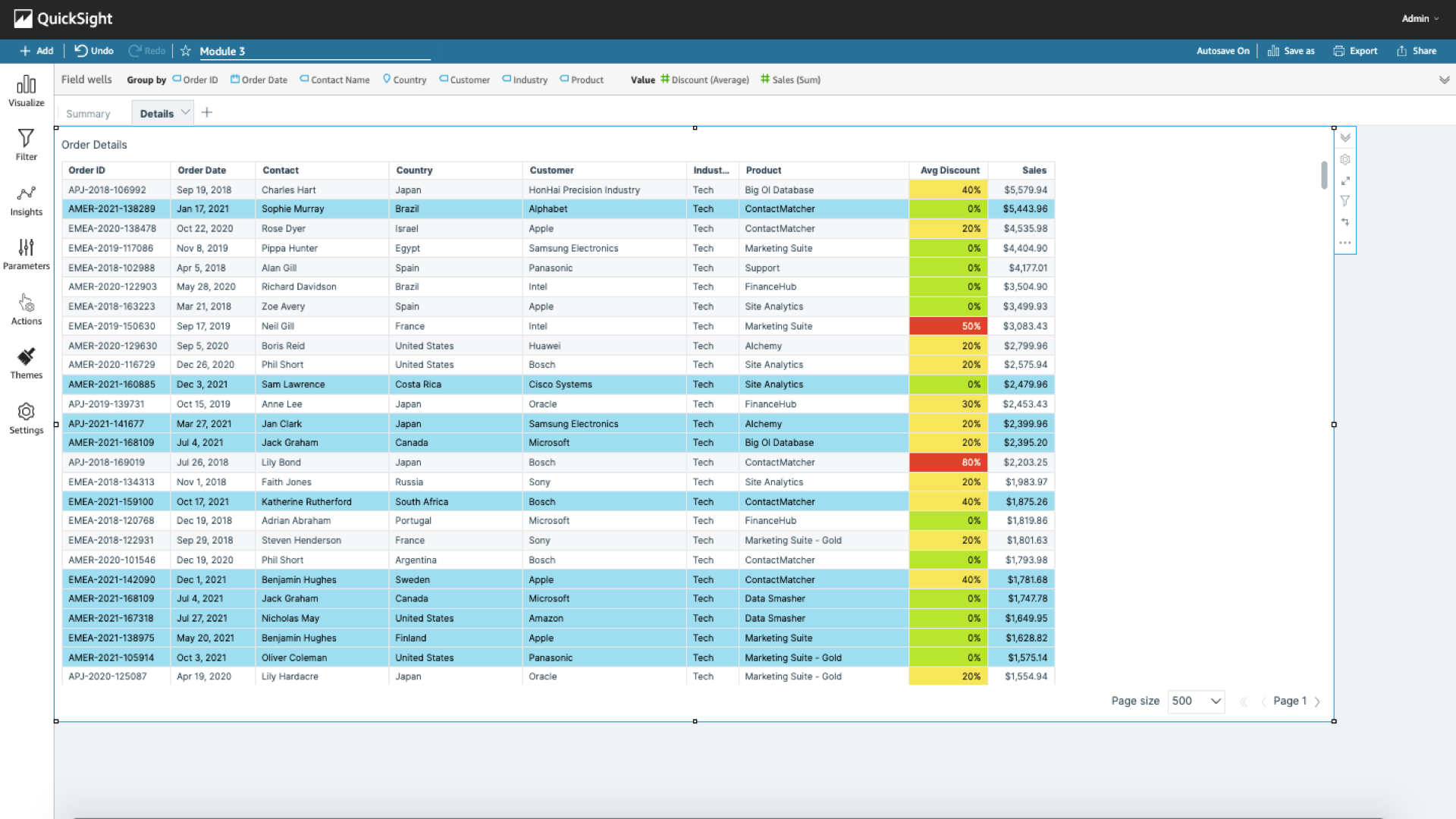Open the Visualize panel
Screen dimensions: 1456x819
[27, 91]
